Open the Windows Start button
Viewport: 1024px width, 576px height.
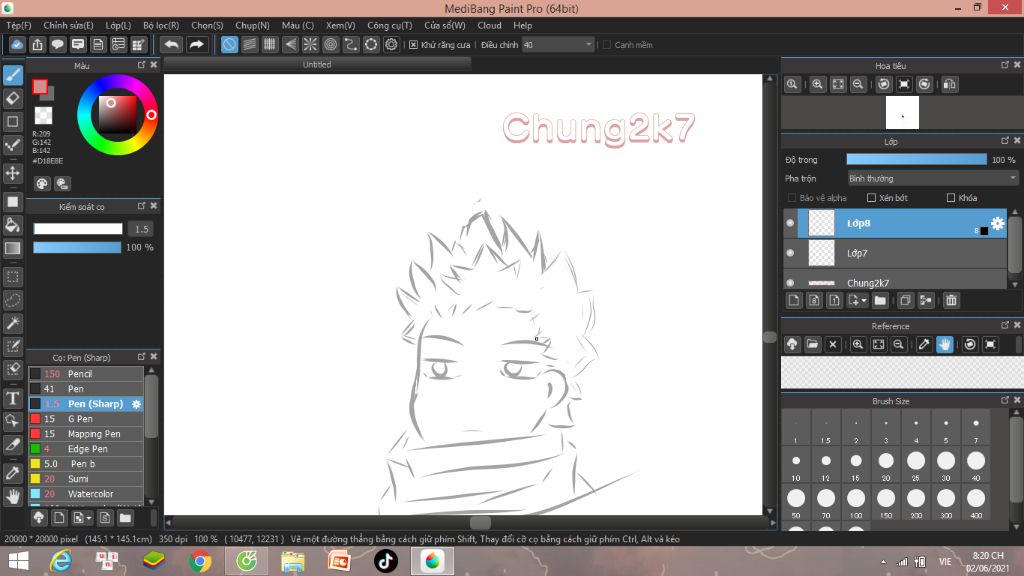pyautogui.click(x=18, y=561)
